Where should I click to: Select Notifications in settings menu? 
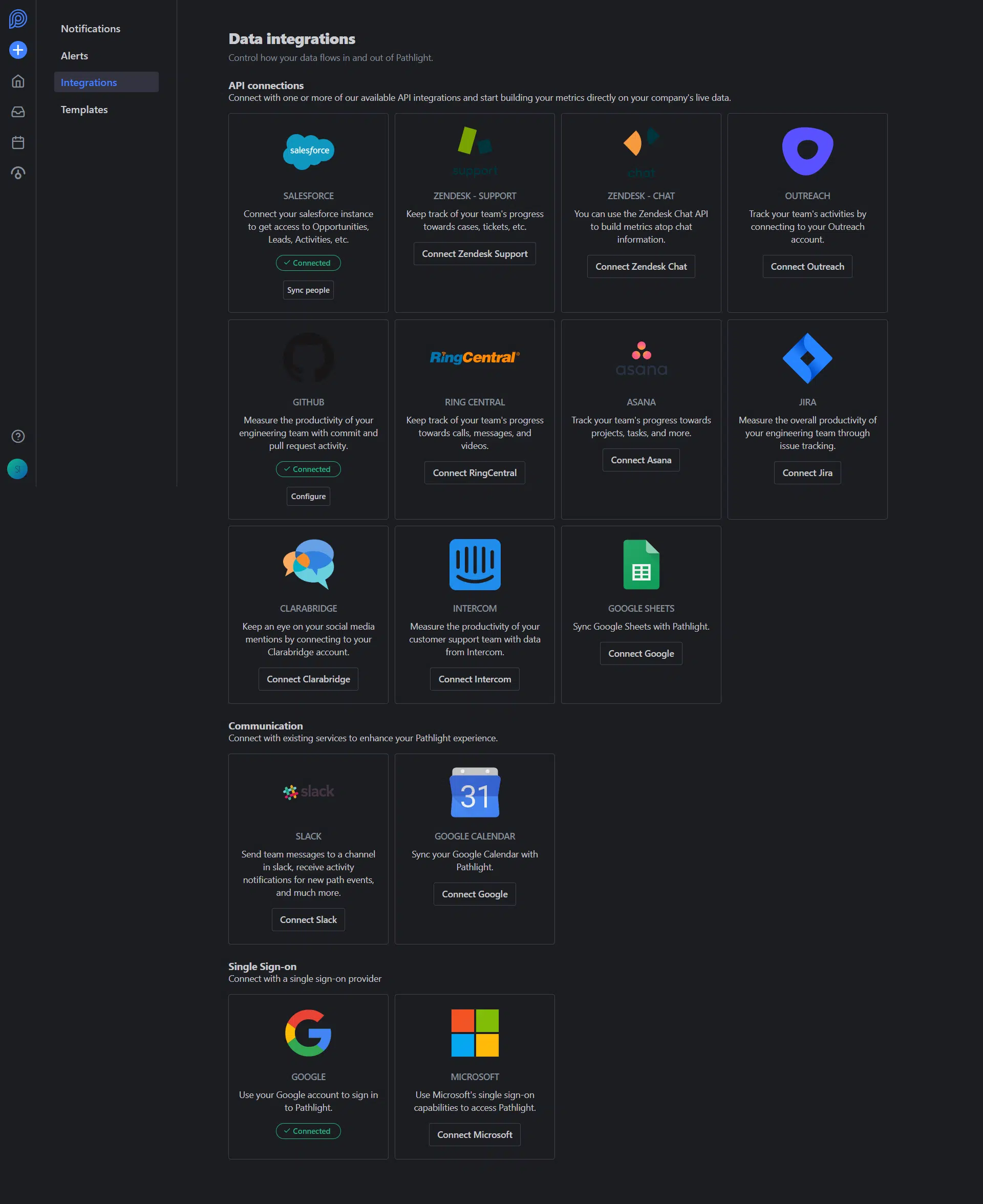point(91,28)
